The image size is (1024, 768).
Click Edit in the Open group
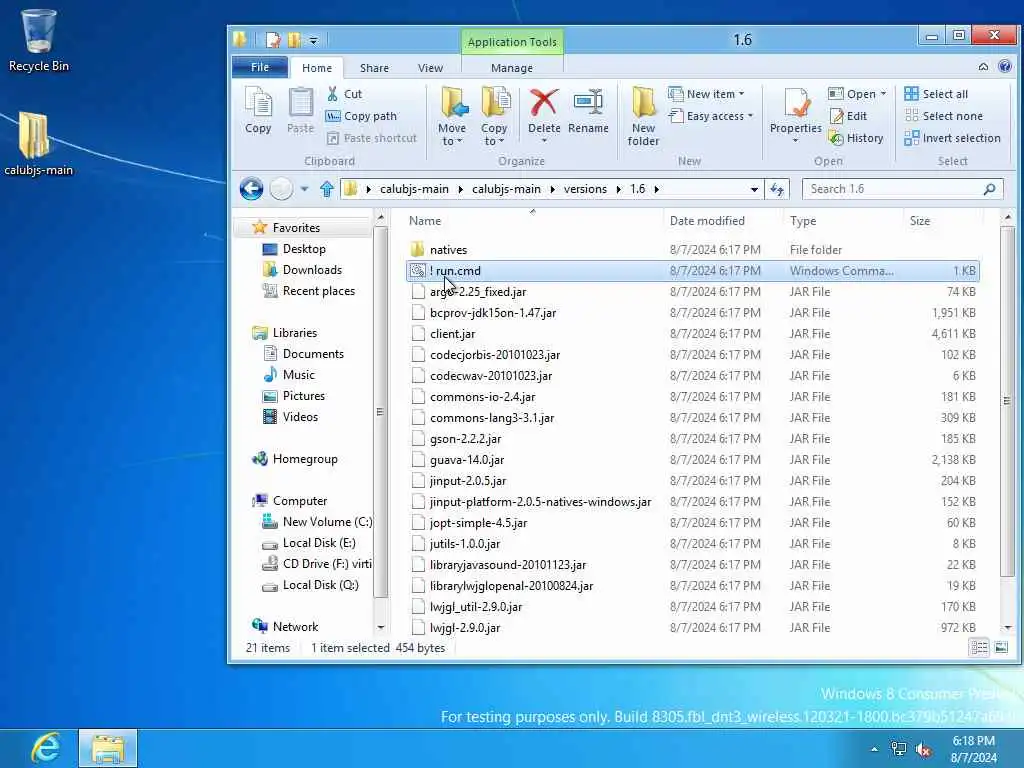pos(848,116)
